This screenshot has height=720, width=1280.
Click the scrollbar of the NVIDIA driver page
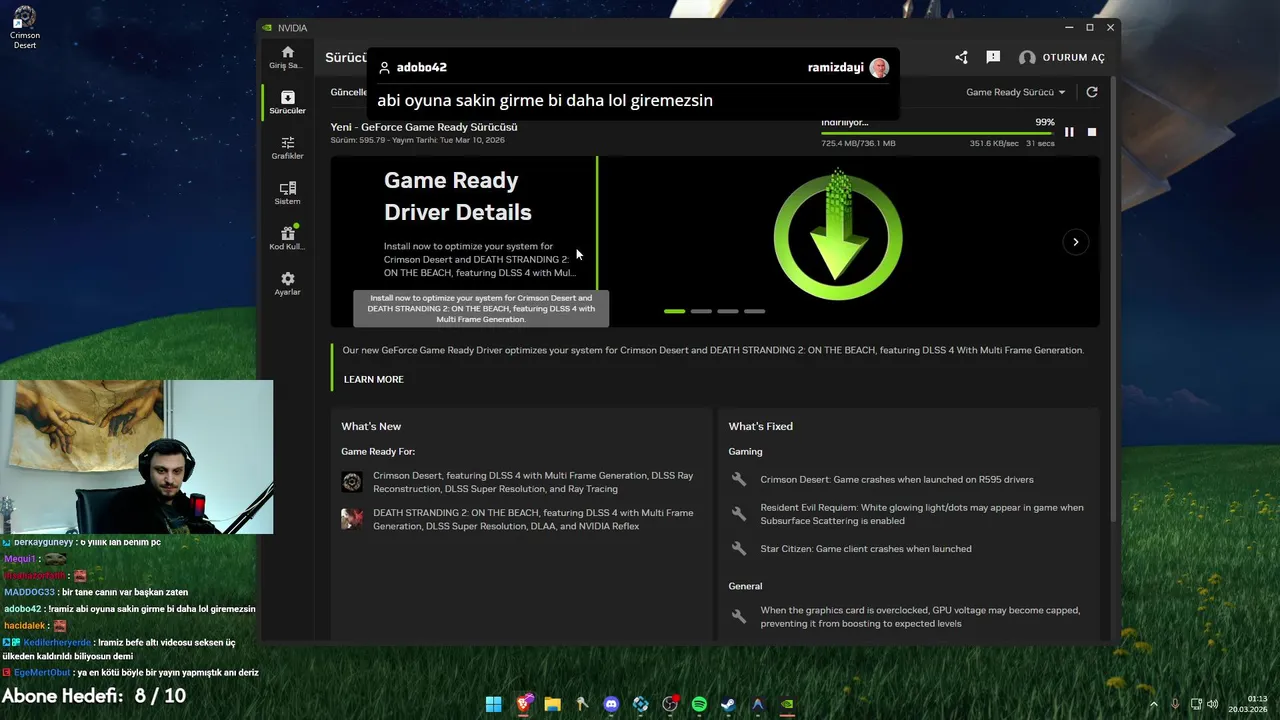(1114, 300)
